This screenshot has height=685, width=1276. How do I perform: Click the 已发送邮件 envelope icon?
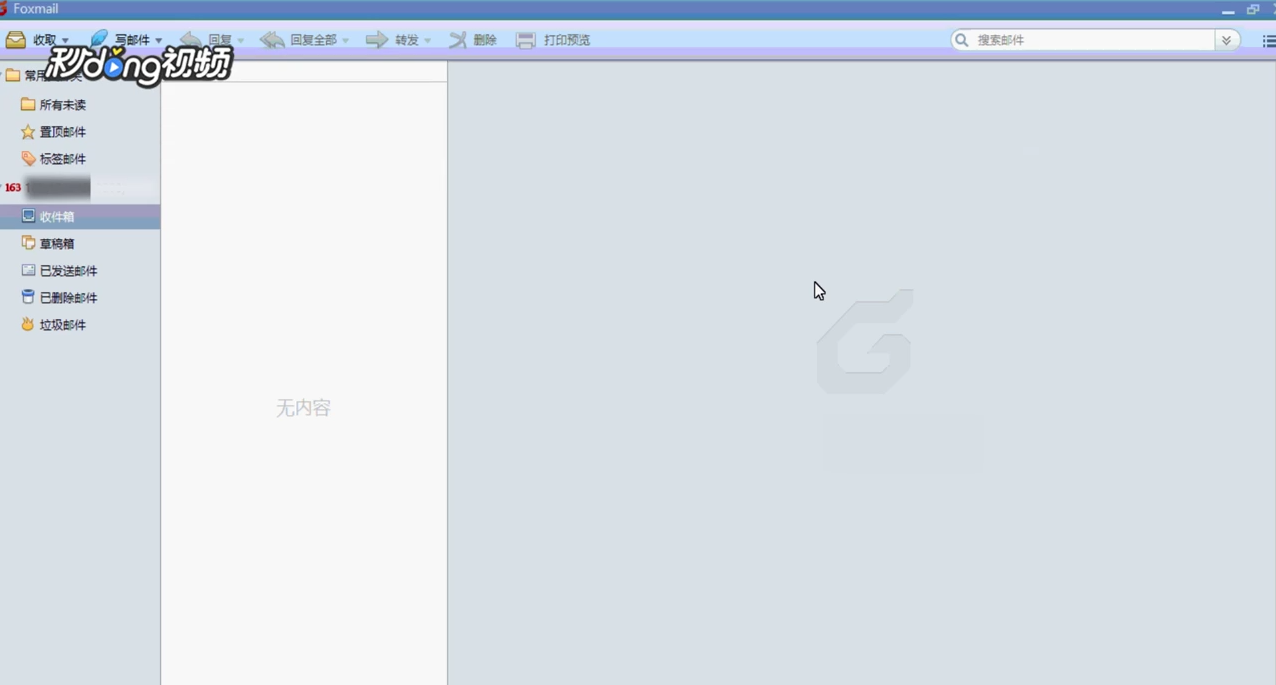(x=28, y=270)
